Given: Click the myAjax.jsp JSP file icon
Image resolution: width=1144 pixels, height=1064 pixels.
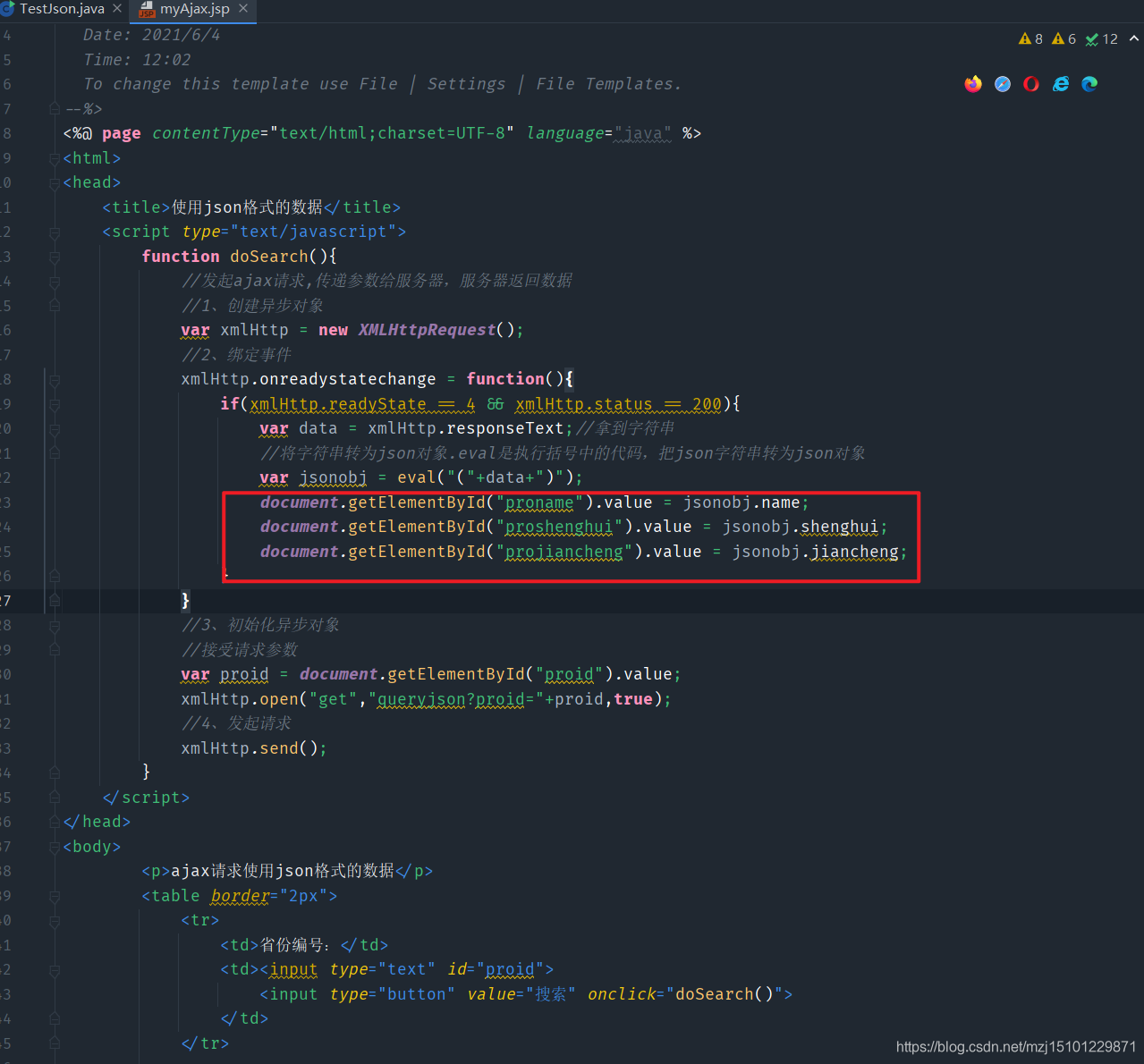Looking at the screenshot, I should (x=147, y=9).
